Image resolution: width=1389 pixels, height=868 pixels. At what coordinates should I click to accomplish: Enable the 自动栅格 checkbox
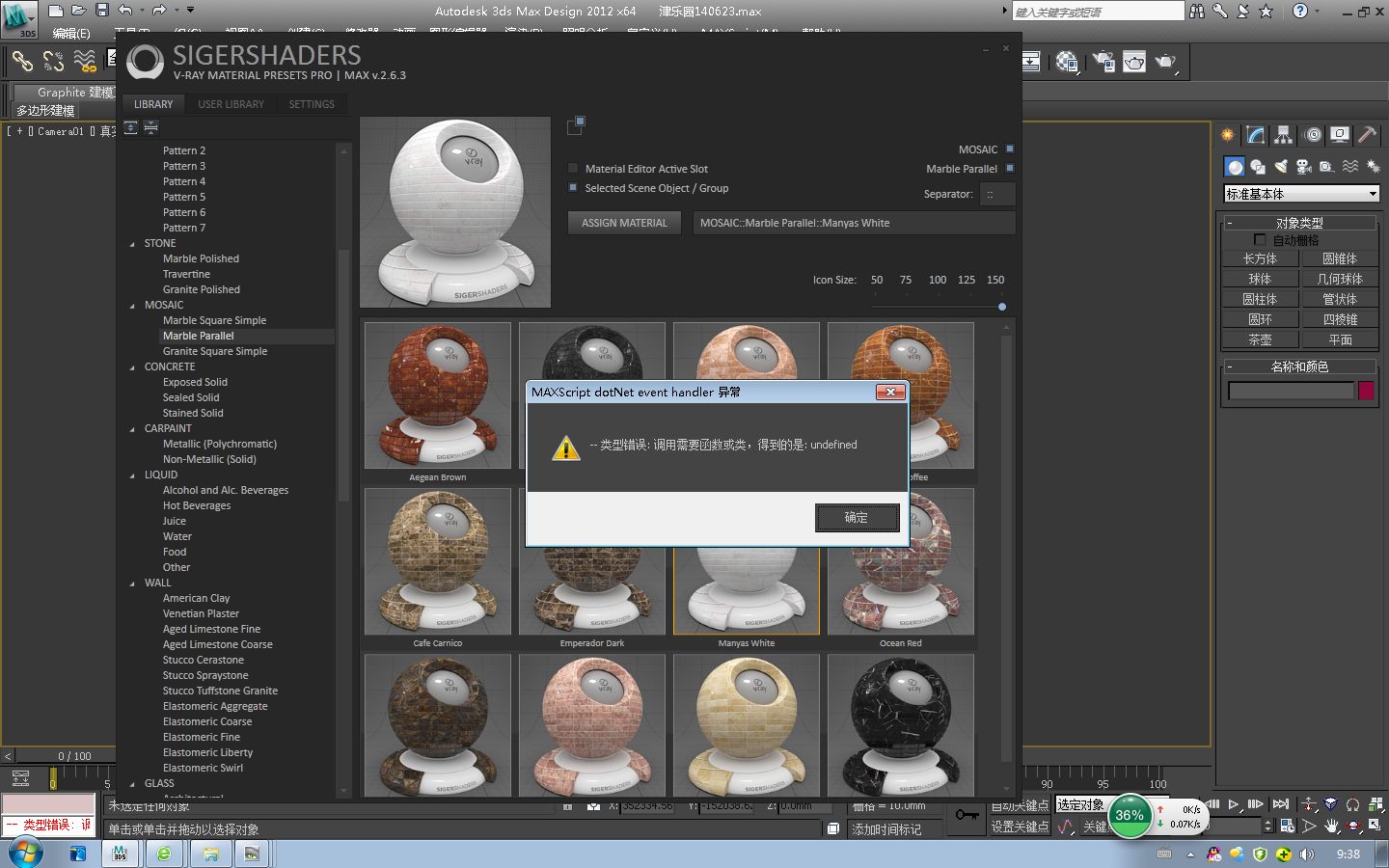1260,239
